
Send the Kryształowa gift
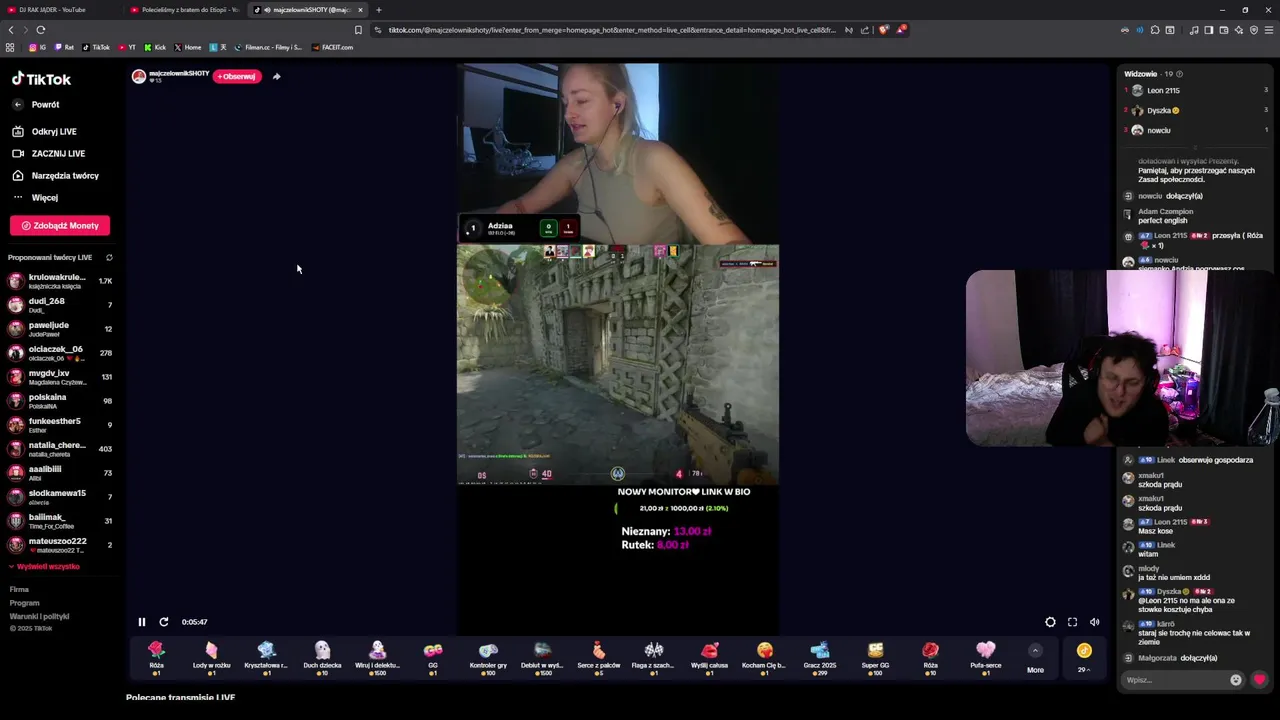pyautogui.click(x=266, y=658)
